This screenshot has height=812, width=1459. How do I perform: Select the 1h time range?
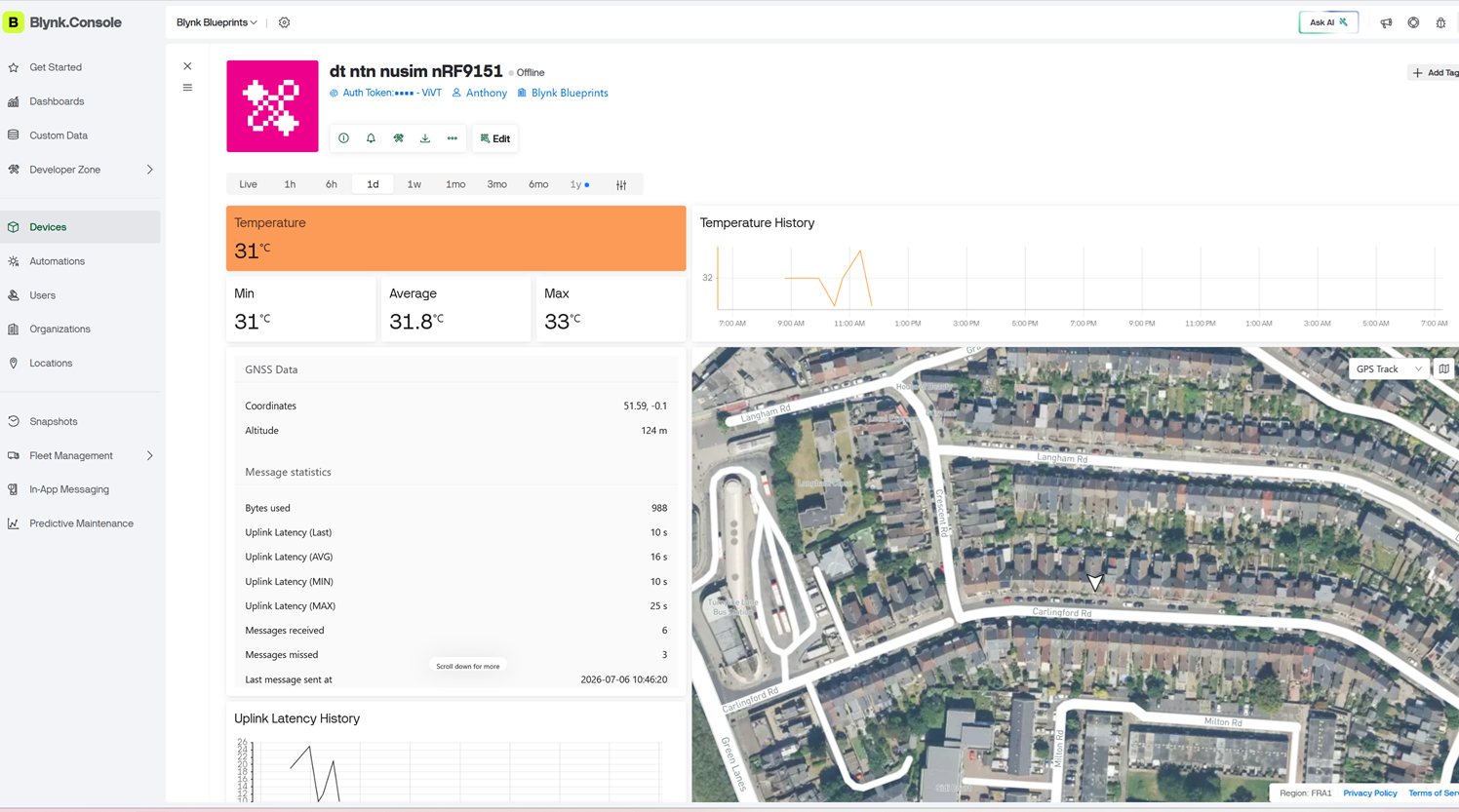[x=290, y=184]
